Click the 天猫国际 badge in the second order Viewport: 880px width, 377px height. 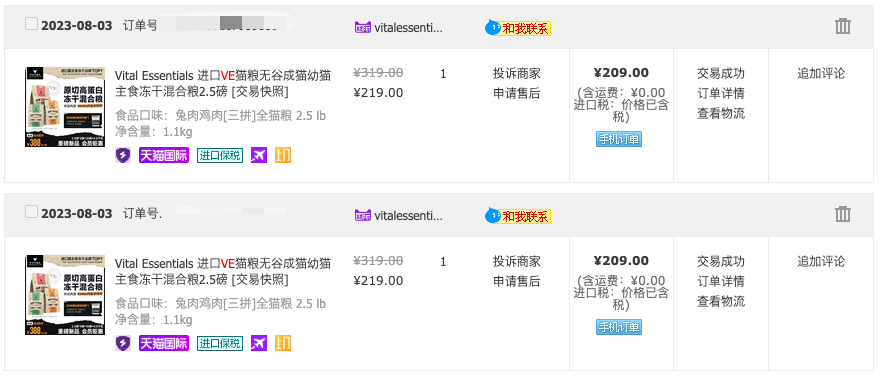(x=164, y=343)
